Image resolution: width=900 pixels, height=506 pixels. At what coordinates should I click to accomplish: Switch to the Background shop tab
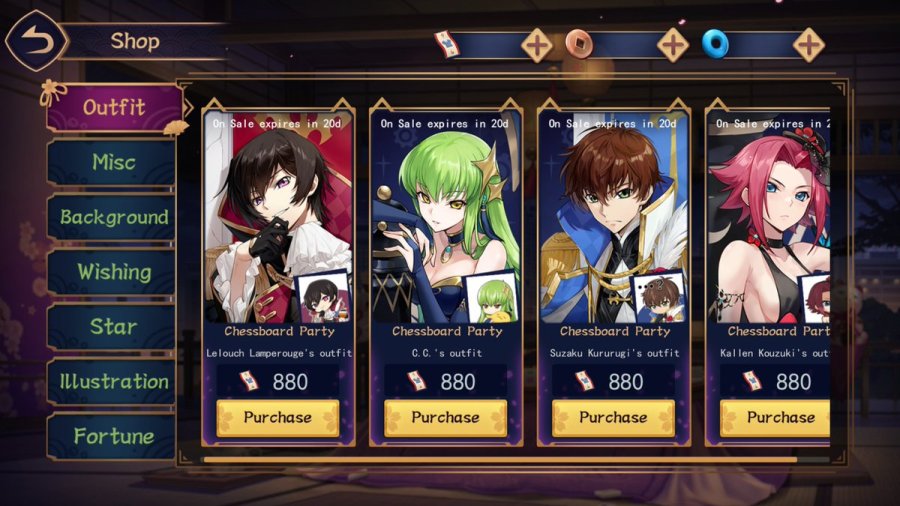(x=112, y=217)
